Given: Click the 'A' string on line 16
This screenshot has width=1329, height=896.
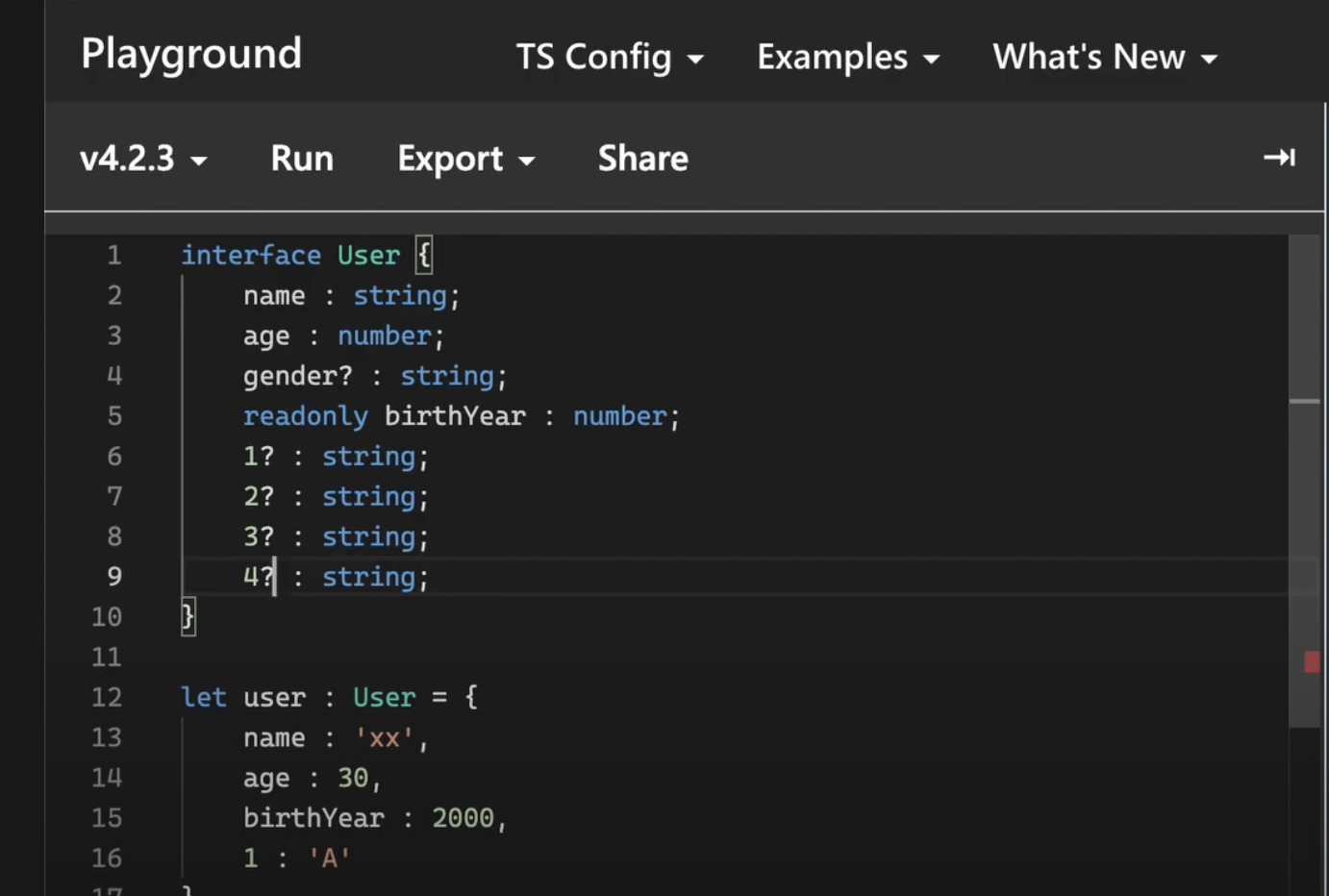Looking at the screenshot, I should [x=329, y=859].
